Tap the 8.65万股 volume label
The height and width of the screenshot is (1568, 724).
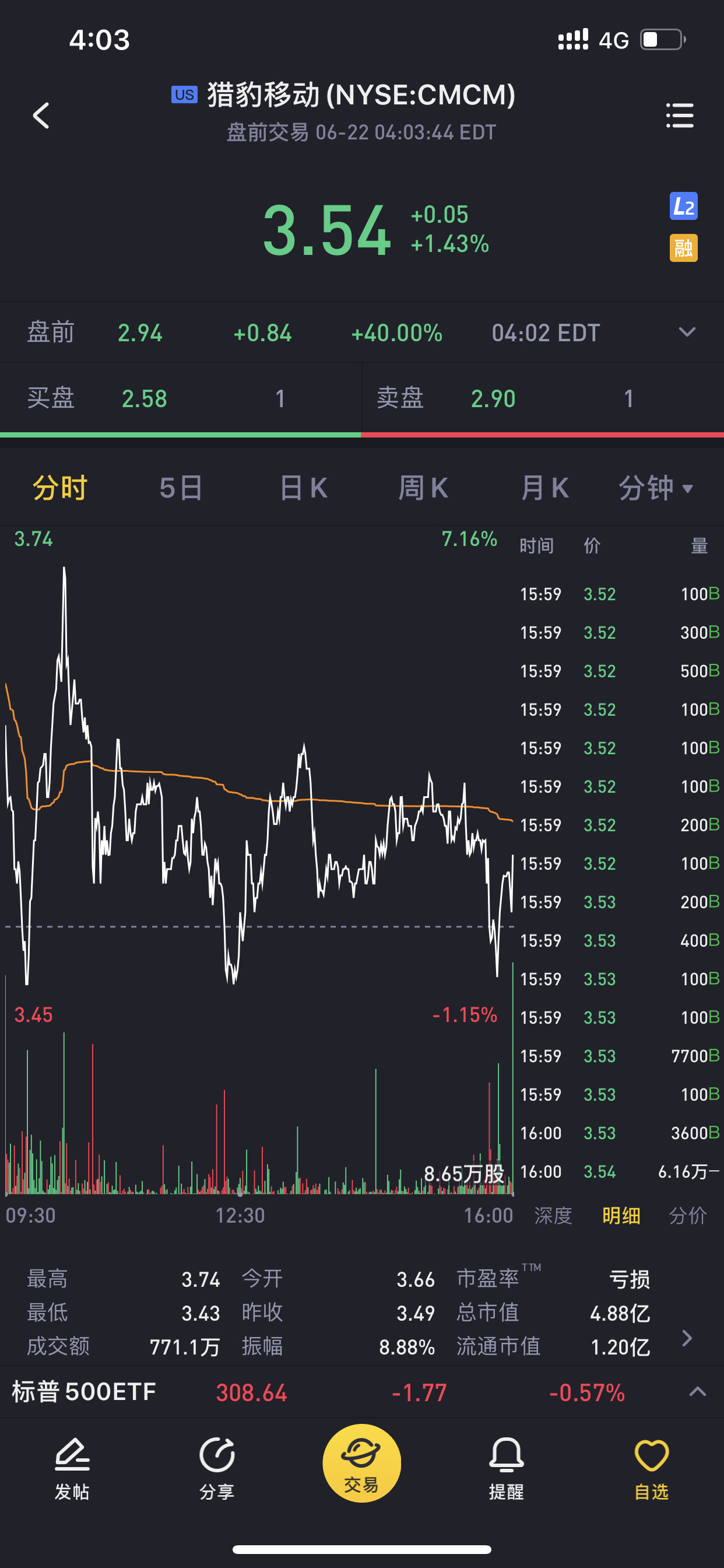pyautogui.click(x=464, y=1174)
